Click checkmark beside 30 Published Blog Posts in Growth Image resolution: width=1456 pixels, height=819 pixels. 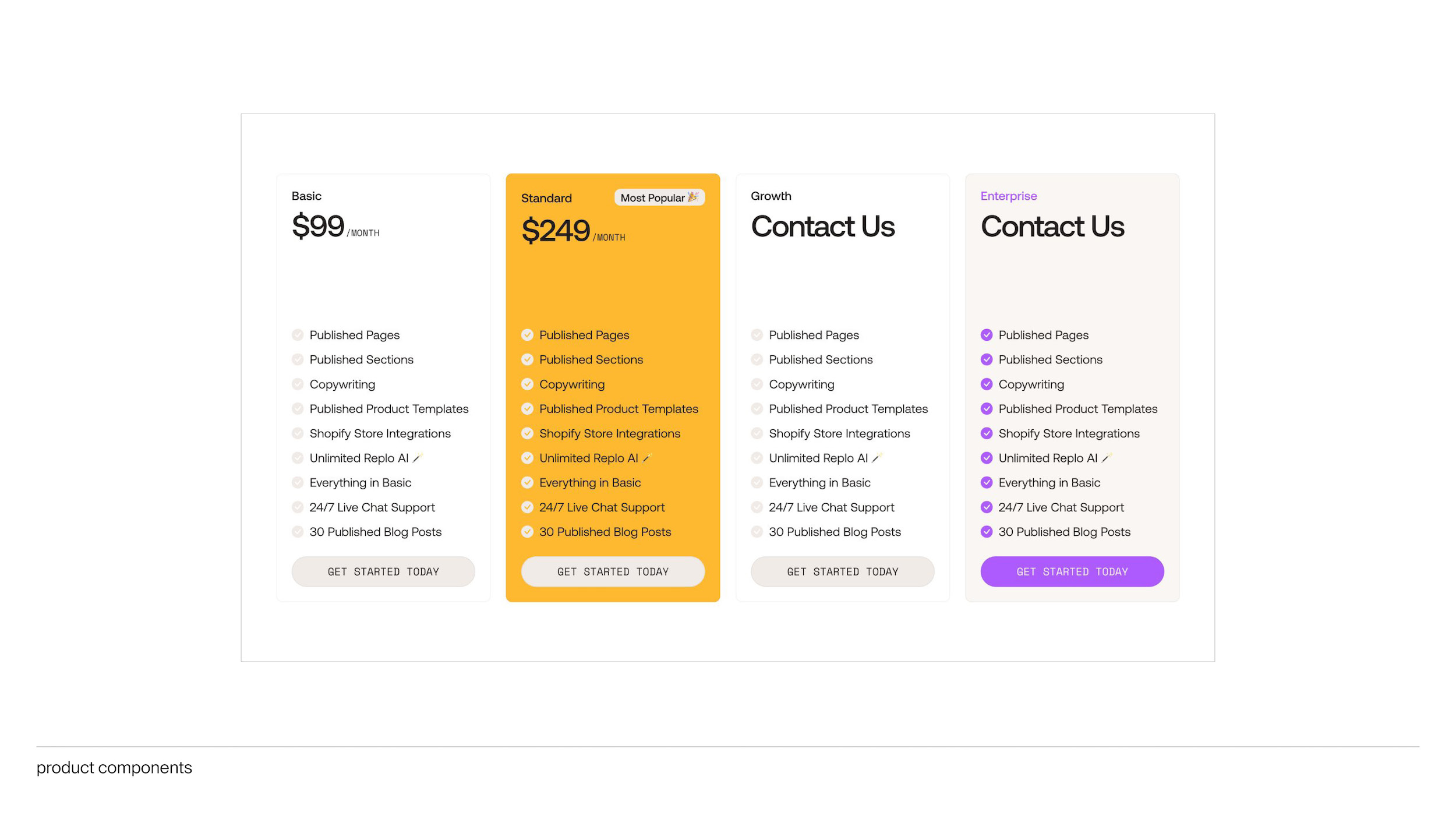click(757, 532)
